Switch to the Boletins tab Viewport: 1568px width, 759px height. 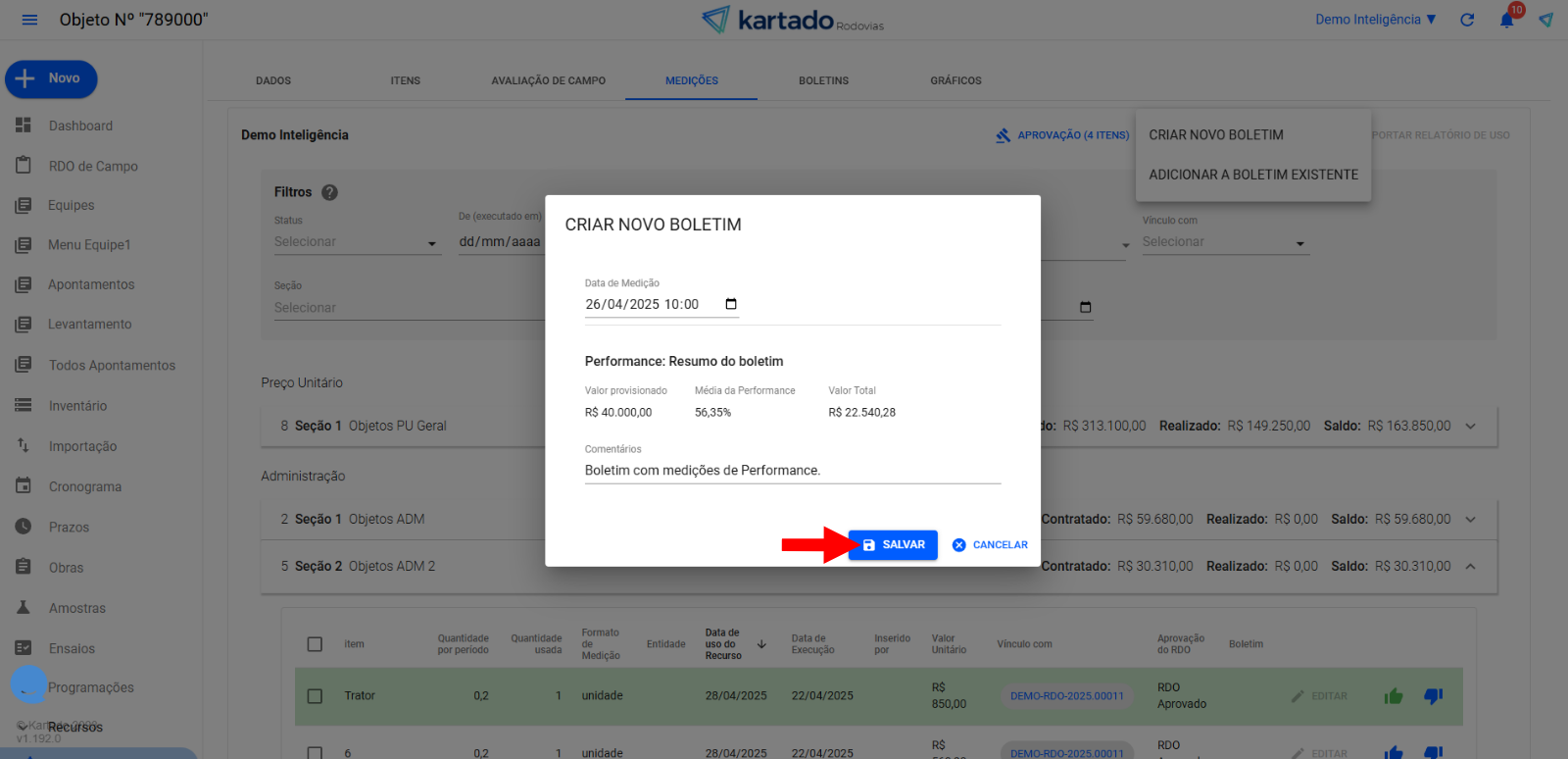point(823,80)
